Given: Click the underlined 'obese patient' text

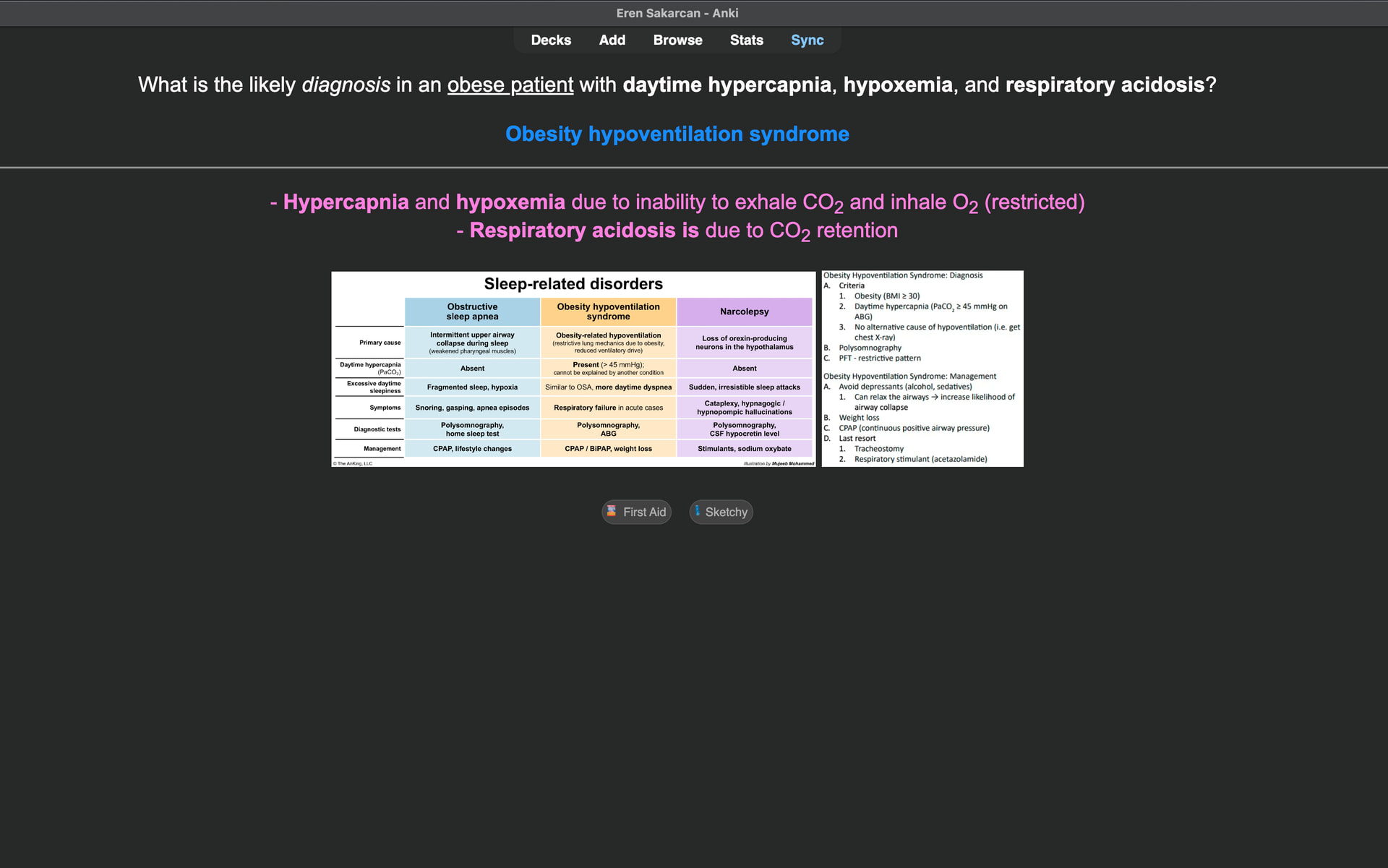Looking at the screenshot, I should click(x=510, y=85).
